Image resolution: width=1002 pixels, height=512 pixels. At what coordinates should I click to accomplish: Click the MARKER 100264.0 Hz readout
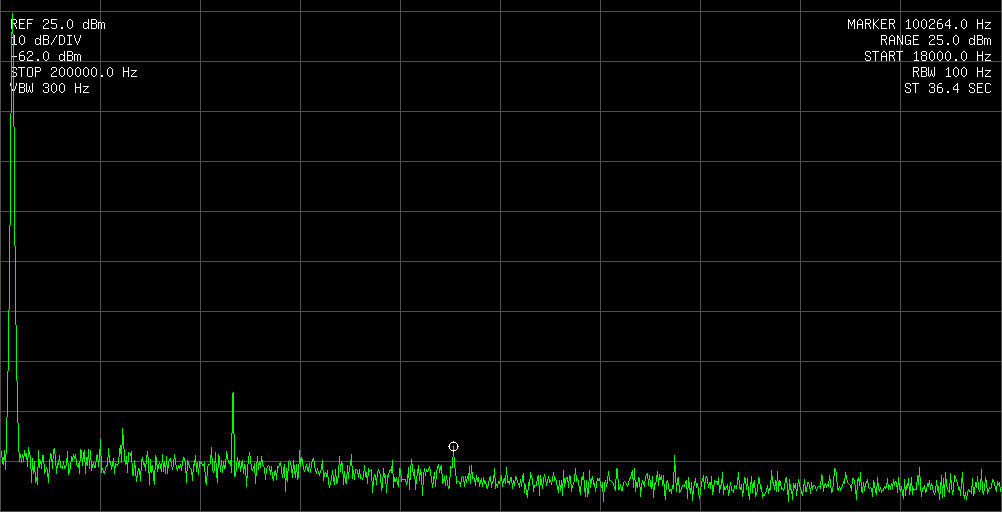(920, 25)
